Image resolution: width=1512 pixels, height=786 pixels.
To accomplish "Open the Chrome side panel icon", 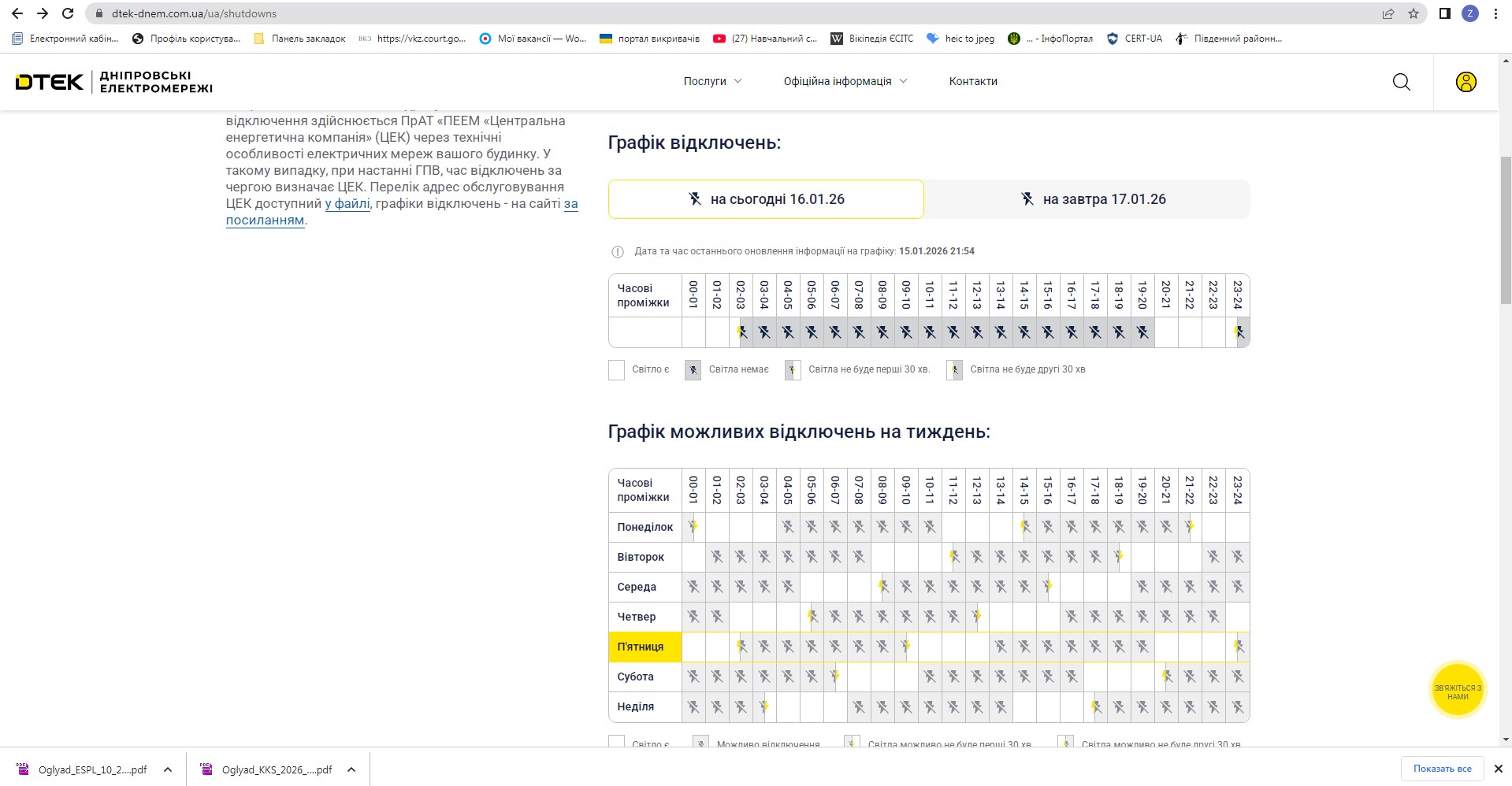I will pyautogui.click(x=1444, y=13).
